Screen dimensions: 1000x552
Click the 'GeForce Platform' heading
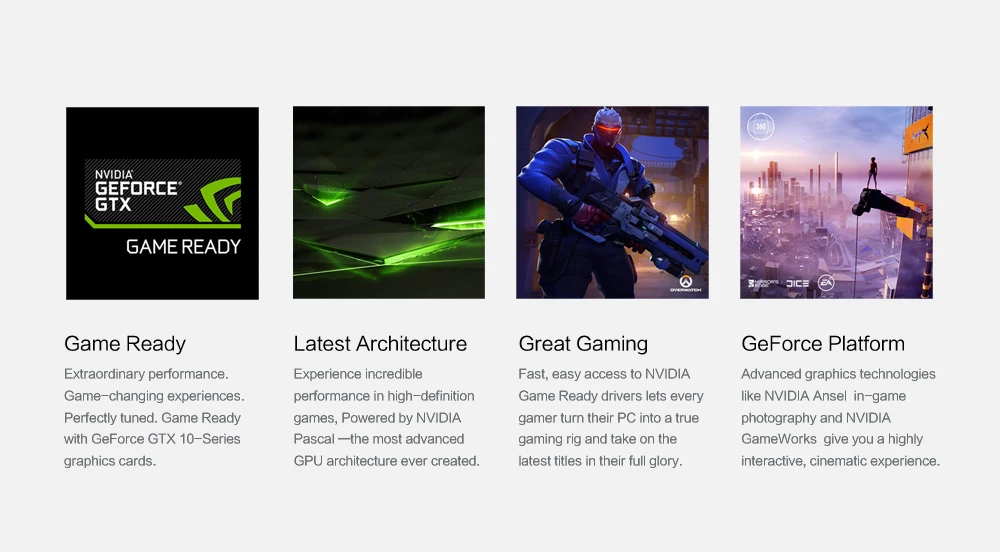[x=823, y=344]
